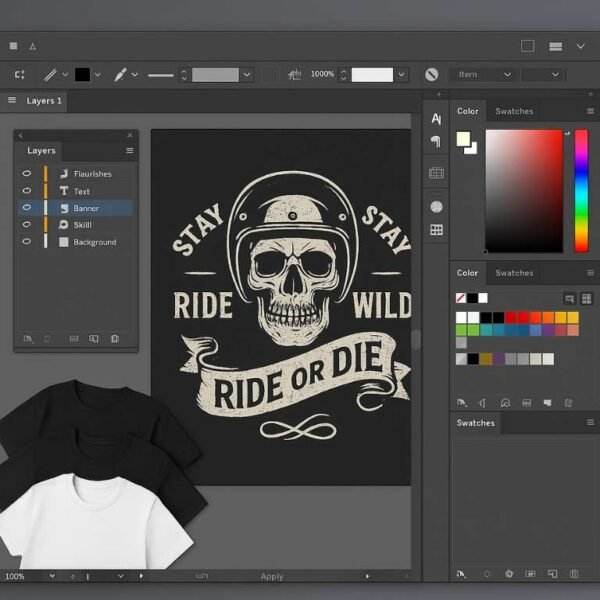This screenshot has width=600, height=600.
Task: Open the upper Color panel menu icon
Action: point(590,111)
